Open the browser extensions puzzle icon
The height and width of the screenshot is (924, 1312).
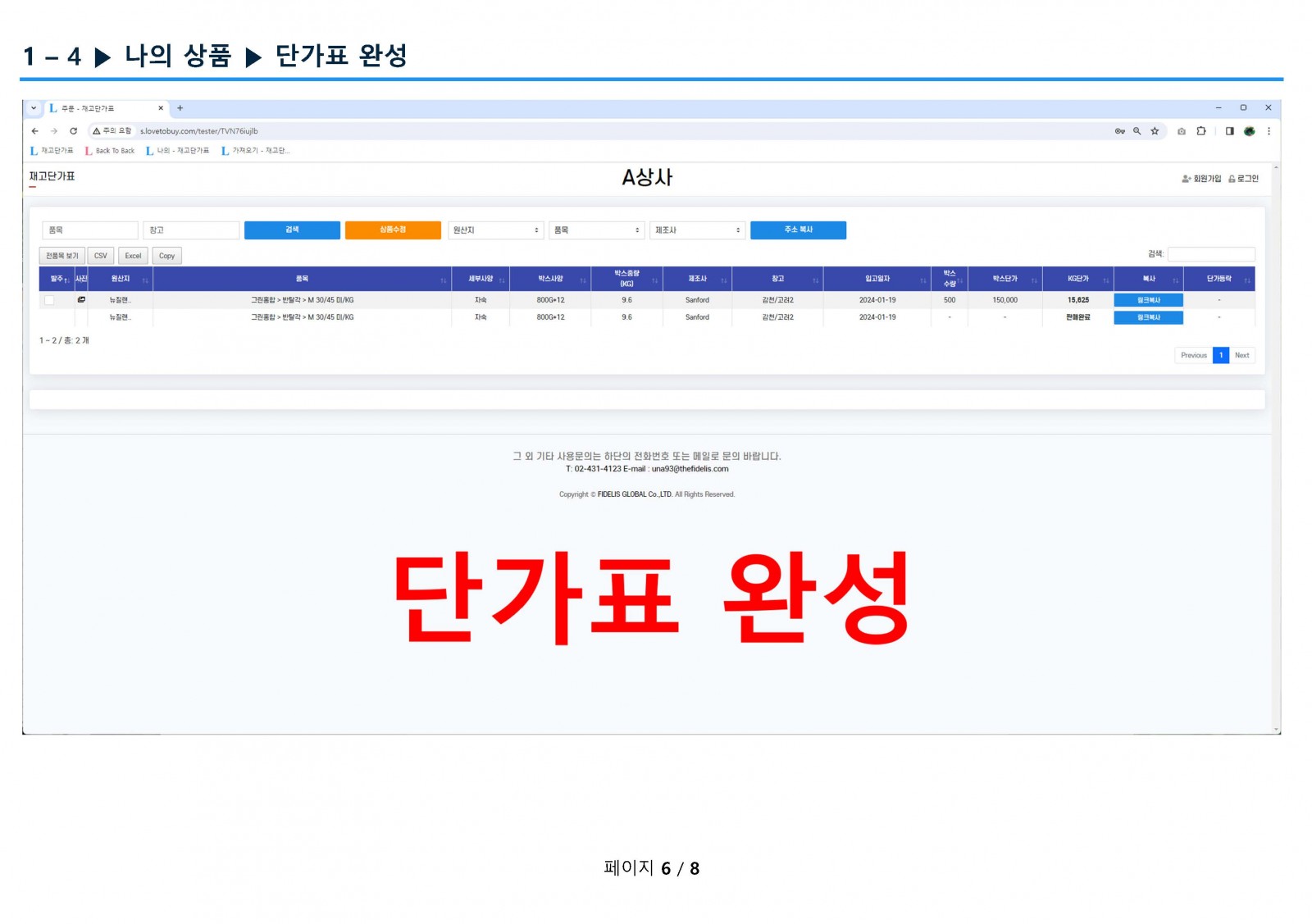[1201, 131]
